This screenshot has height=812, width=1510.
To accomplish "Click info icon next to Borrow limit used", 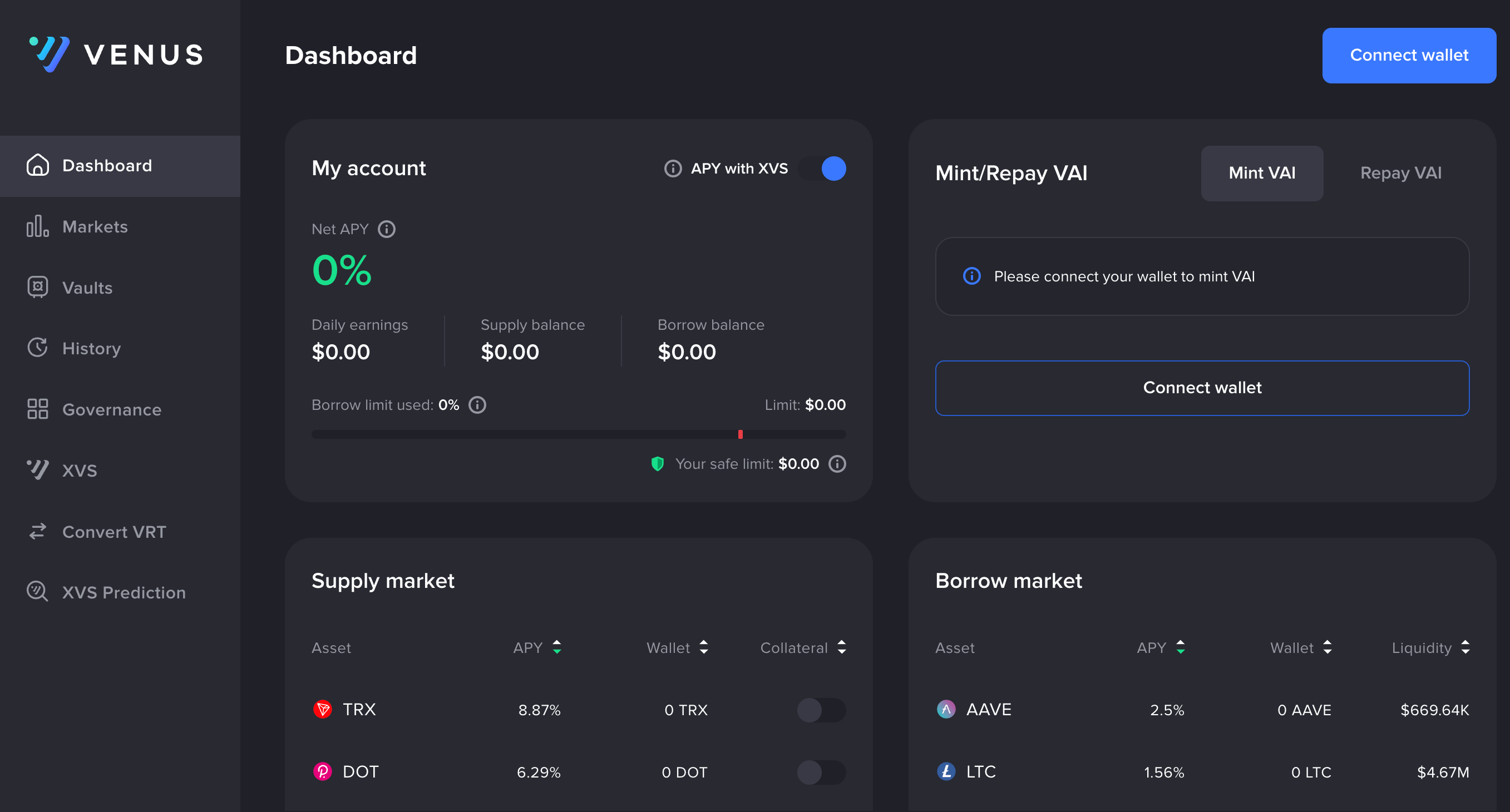I will (x=477, y=405).
